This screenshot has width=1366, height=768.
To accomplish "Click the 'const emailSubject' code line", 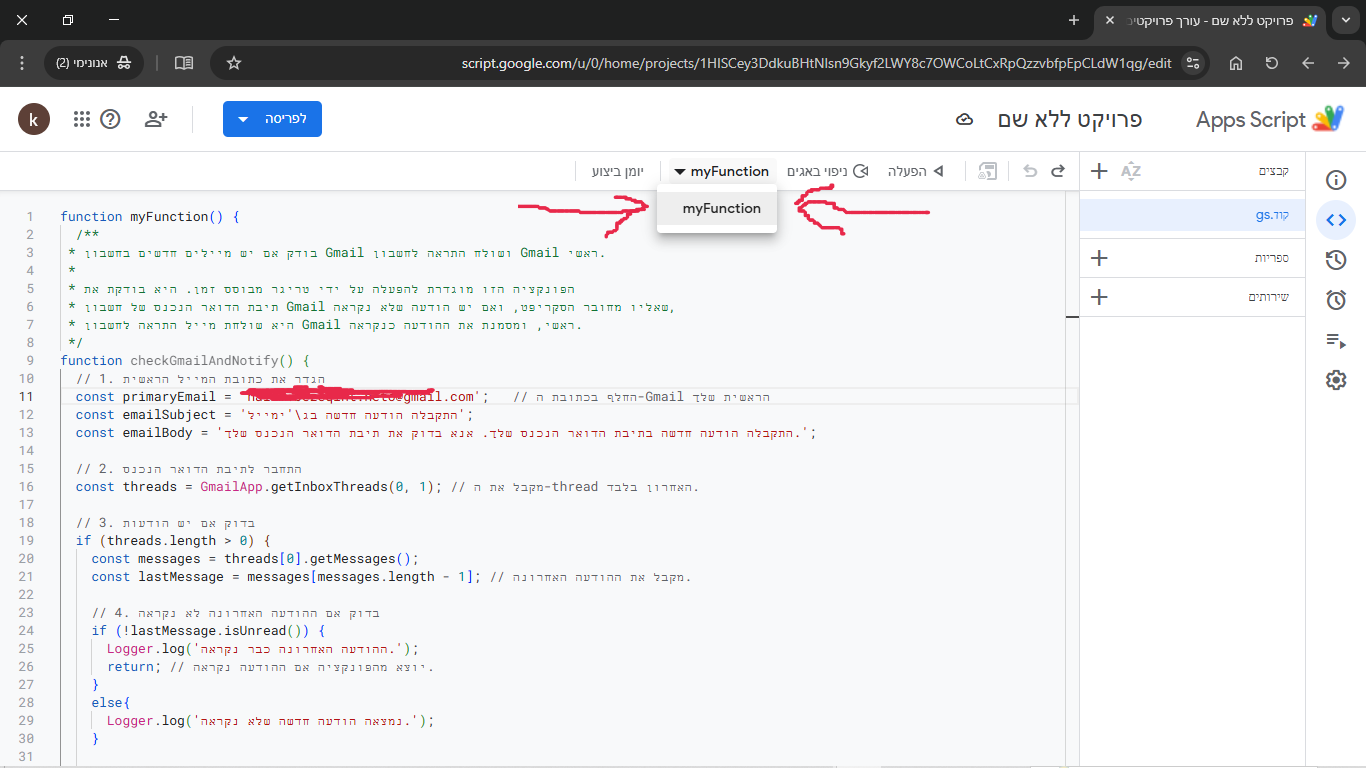I will click(x=274, y=414).
